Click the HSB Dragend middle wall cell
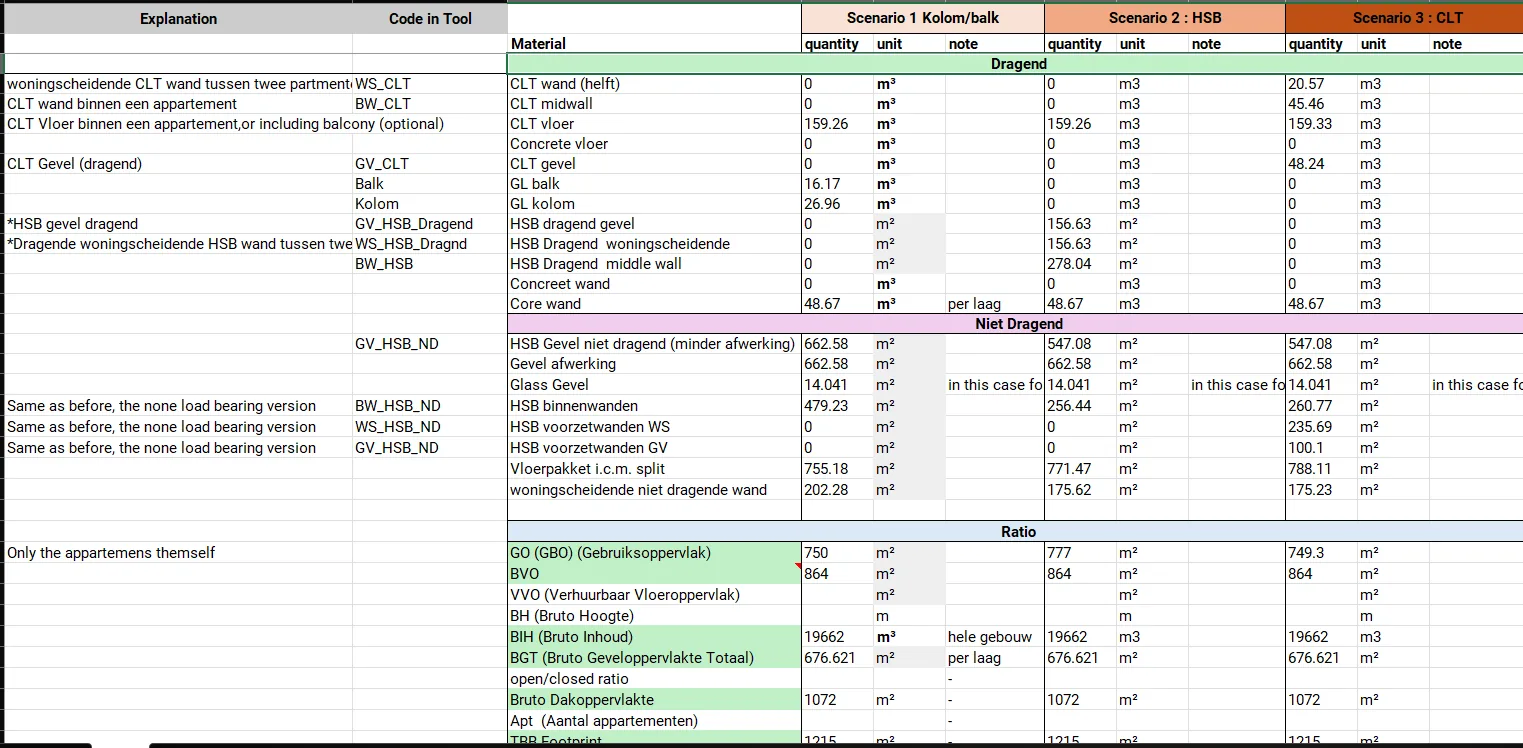 click(654, 264)
